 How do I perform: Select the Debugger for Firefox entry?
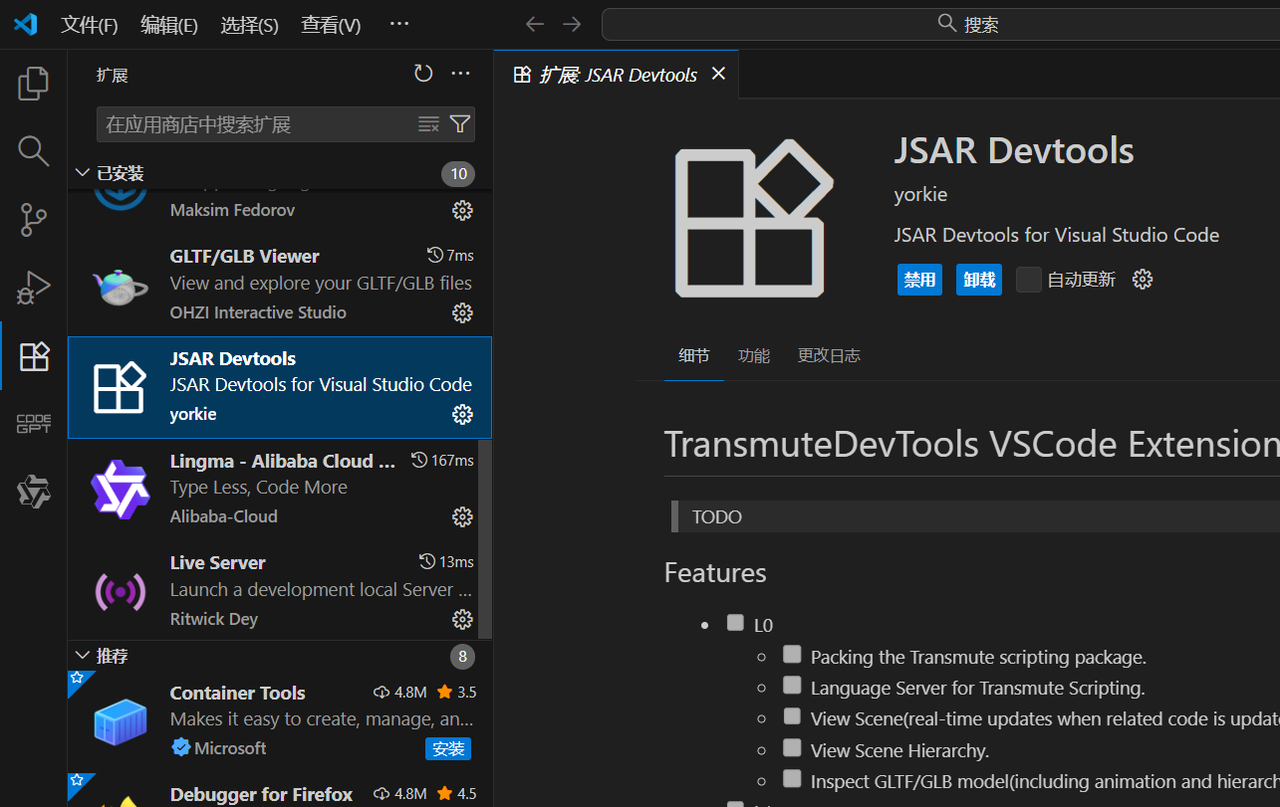[x=280, y=791]
